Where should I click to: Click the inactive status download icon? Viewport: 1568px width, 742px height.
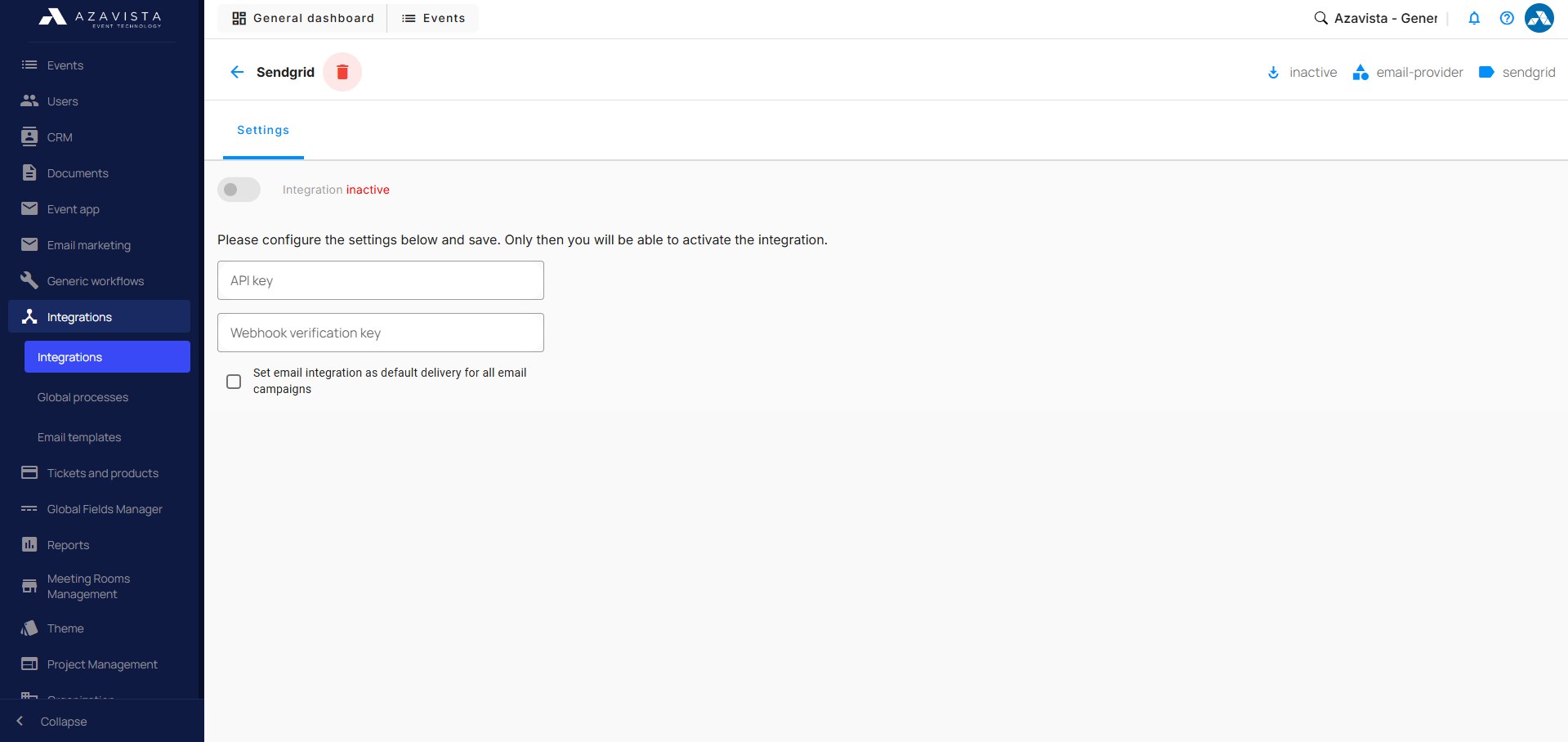pyautogui.click(x=1273, y=72)
